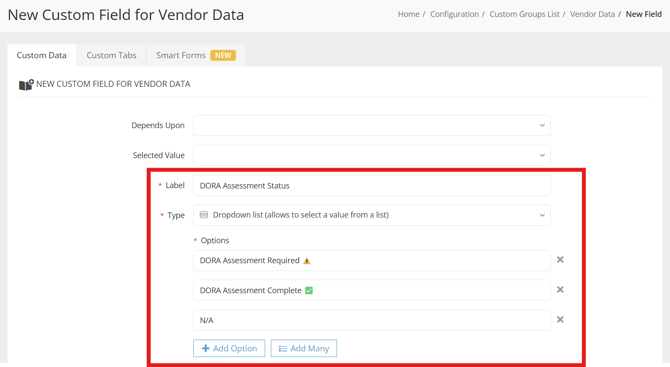Open the Type dropdown list
The height and width of the screenshot is (367, 670).
tap(372, 215)
